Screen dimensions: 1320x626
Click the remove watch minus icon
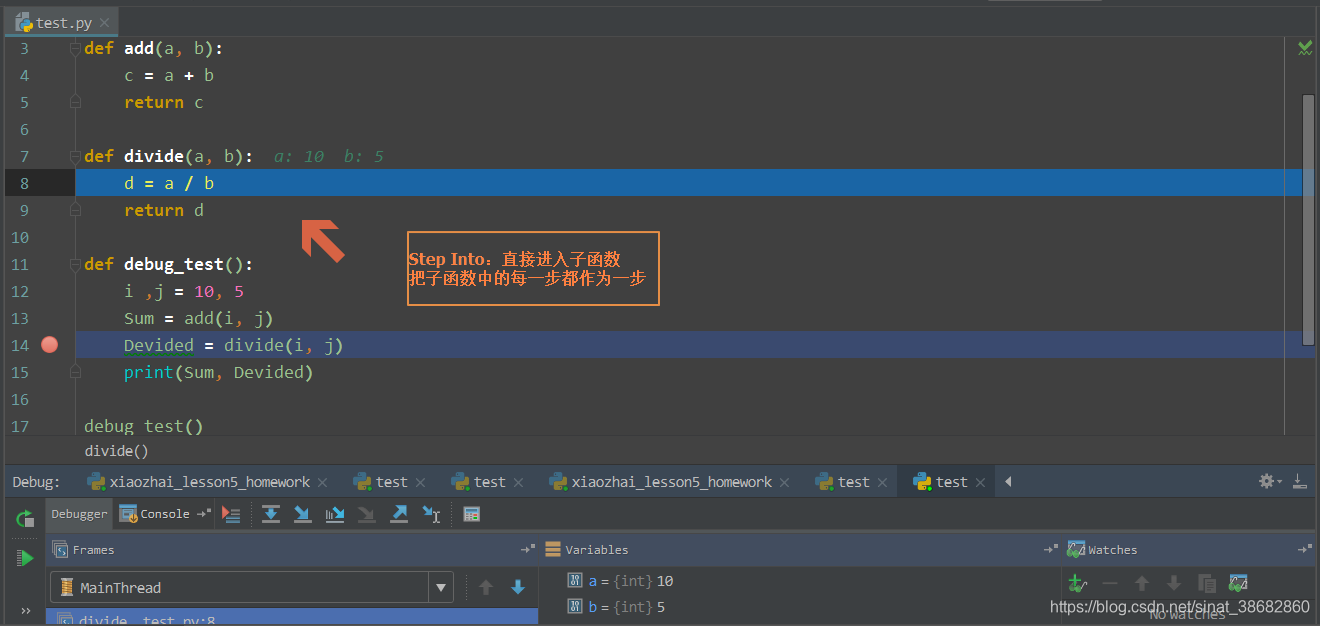point(1110,583)
